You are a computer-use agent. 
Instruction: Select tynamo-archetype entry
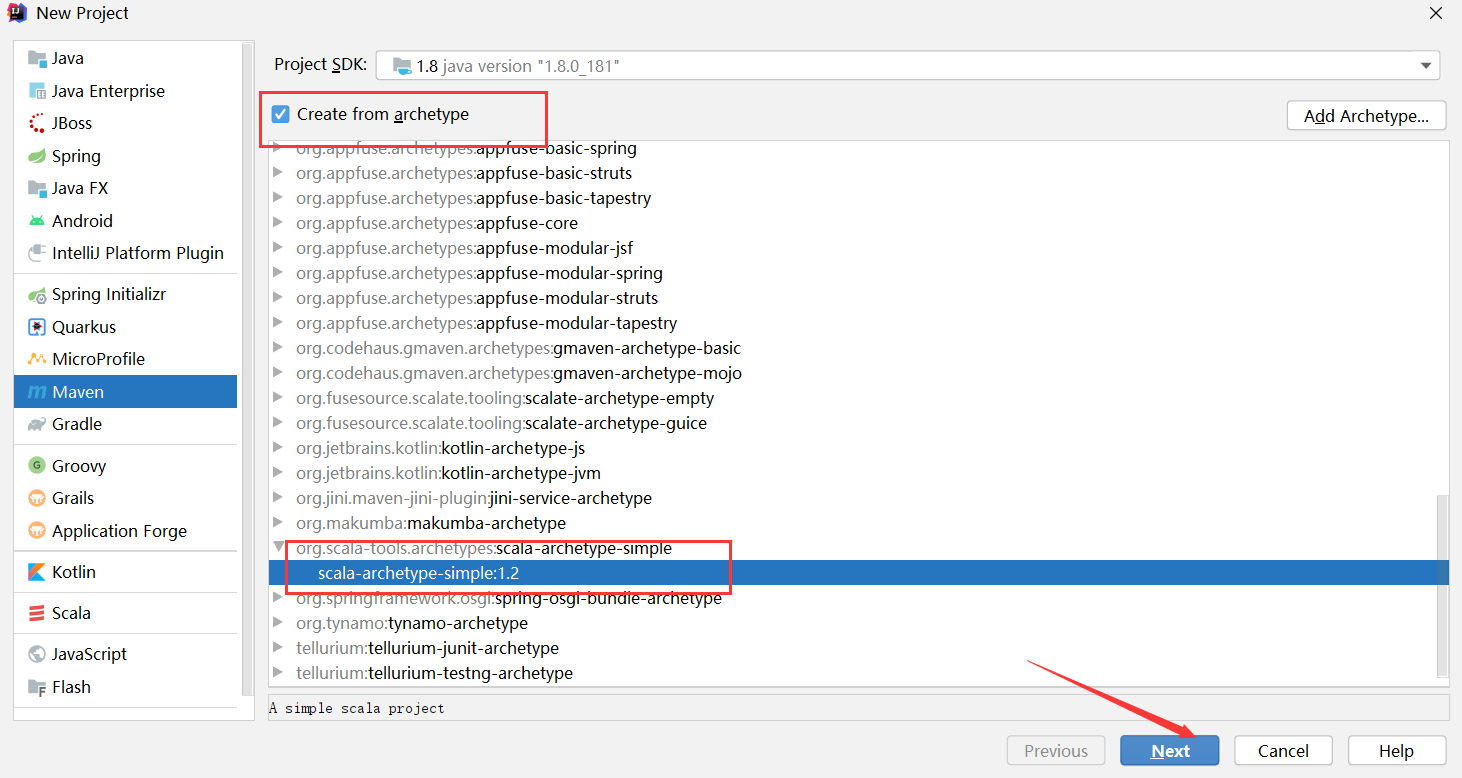pos(412,623)
